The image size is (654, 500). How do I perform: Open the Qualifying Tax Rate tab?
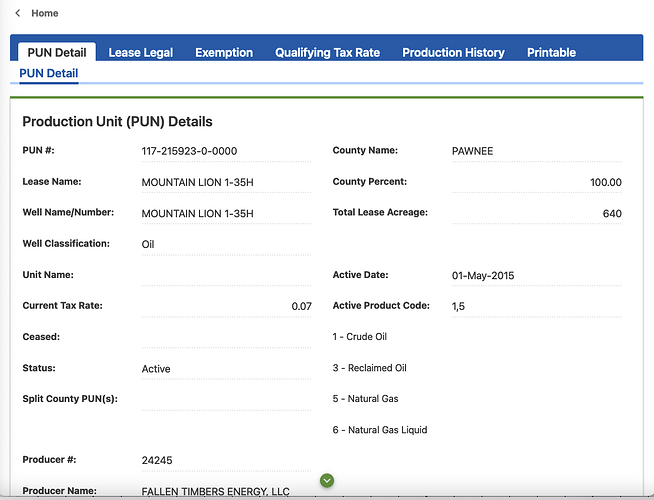(x=327, y=53)
